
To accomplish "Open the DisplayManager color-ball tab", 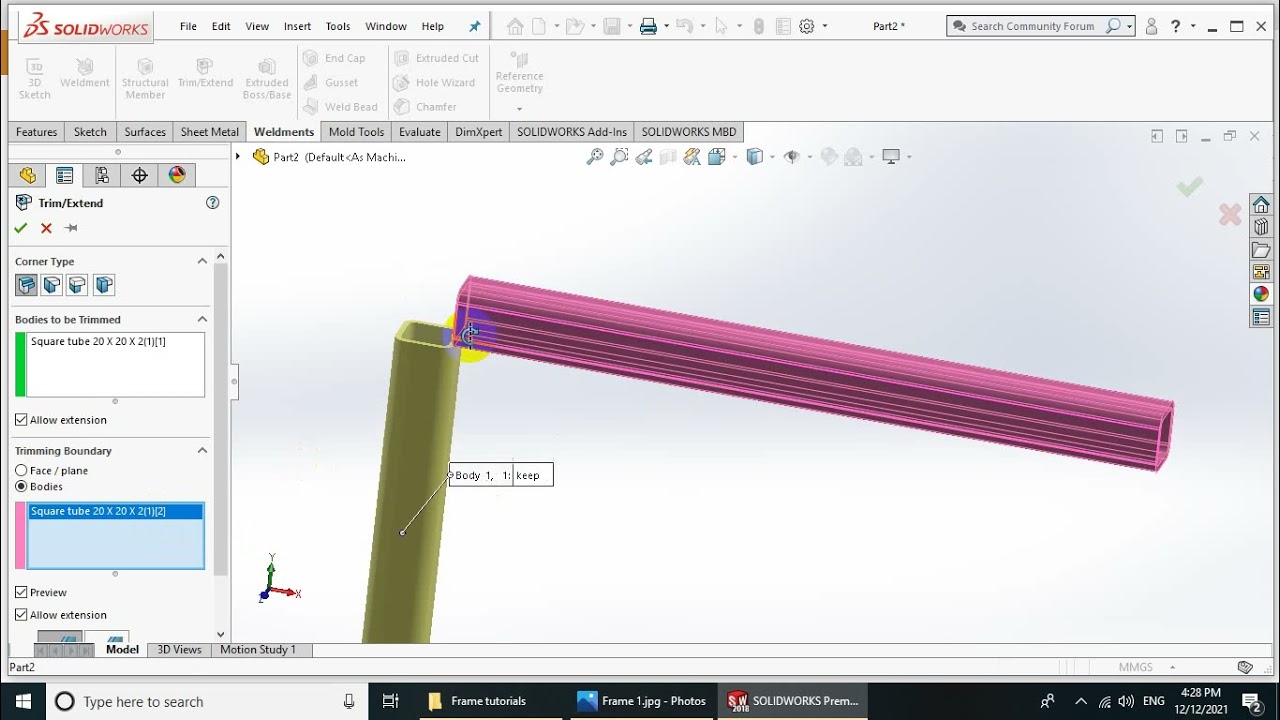I will click(x=177, y=175).
